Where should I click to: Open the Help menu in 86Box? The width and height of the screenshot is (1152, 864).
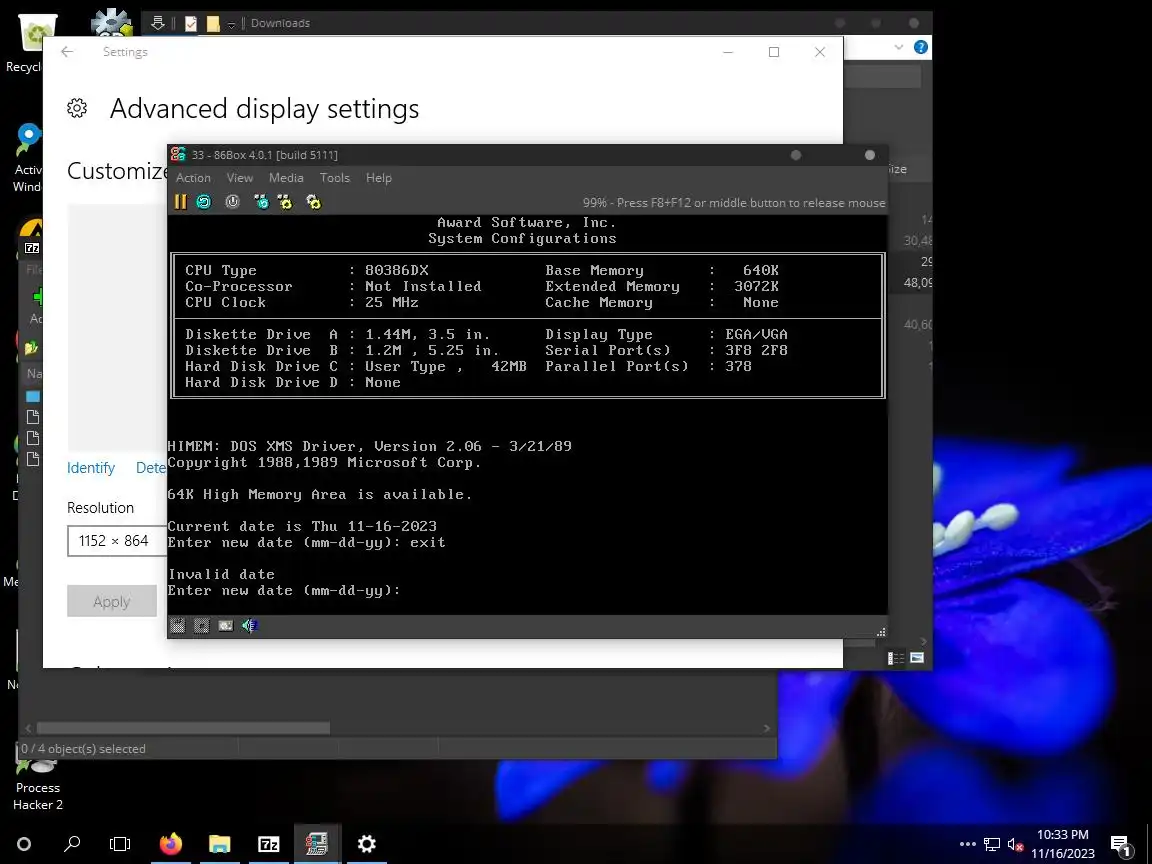378,178
